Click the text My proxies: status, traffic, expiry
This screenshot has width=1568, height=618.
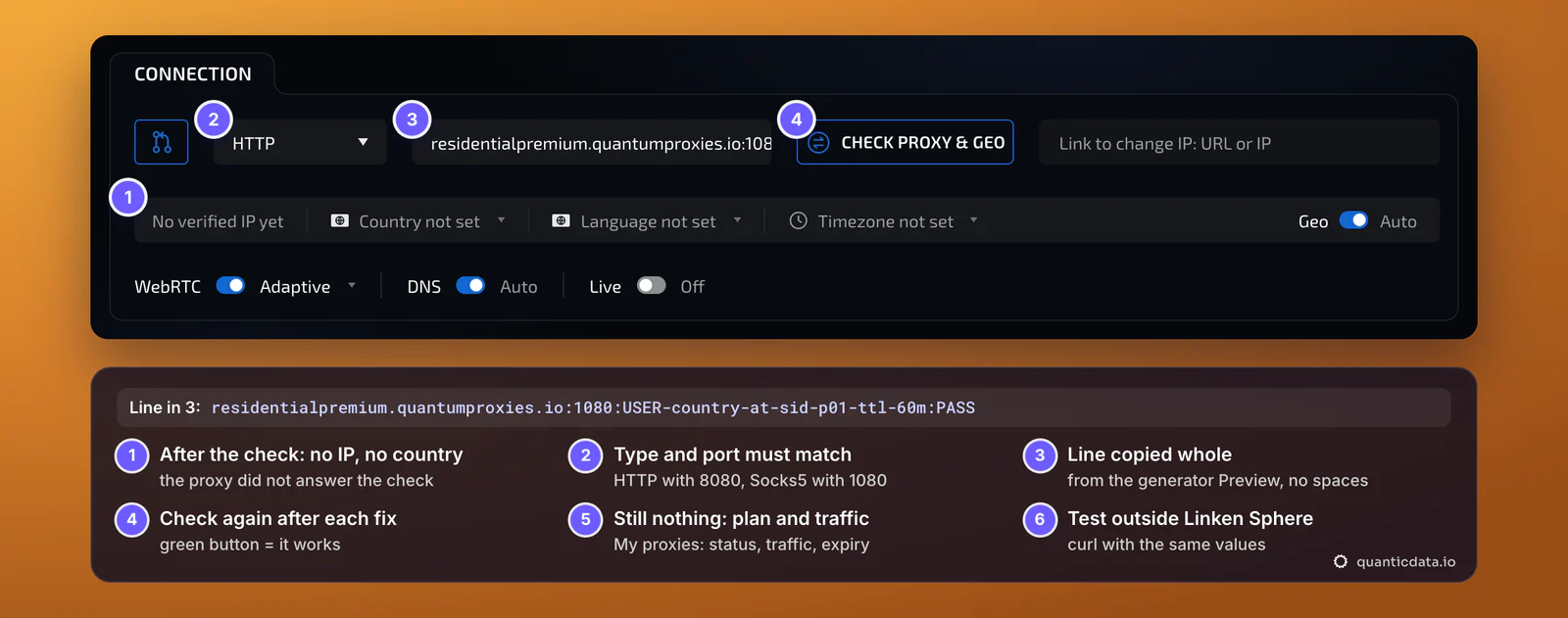[x=741, y=545]
